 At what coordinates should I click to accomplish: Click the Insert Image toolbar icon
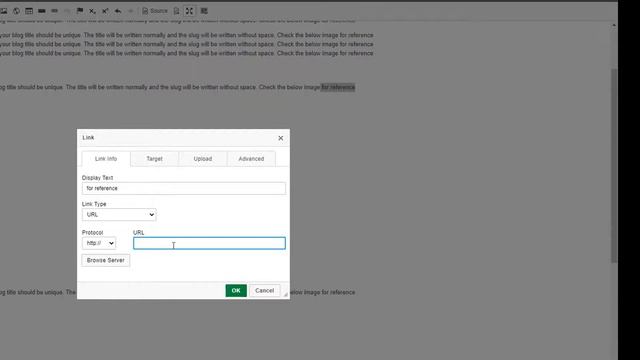coord(4,11)
